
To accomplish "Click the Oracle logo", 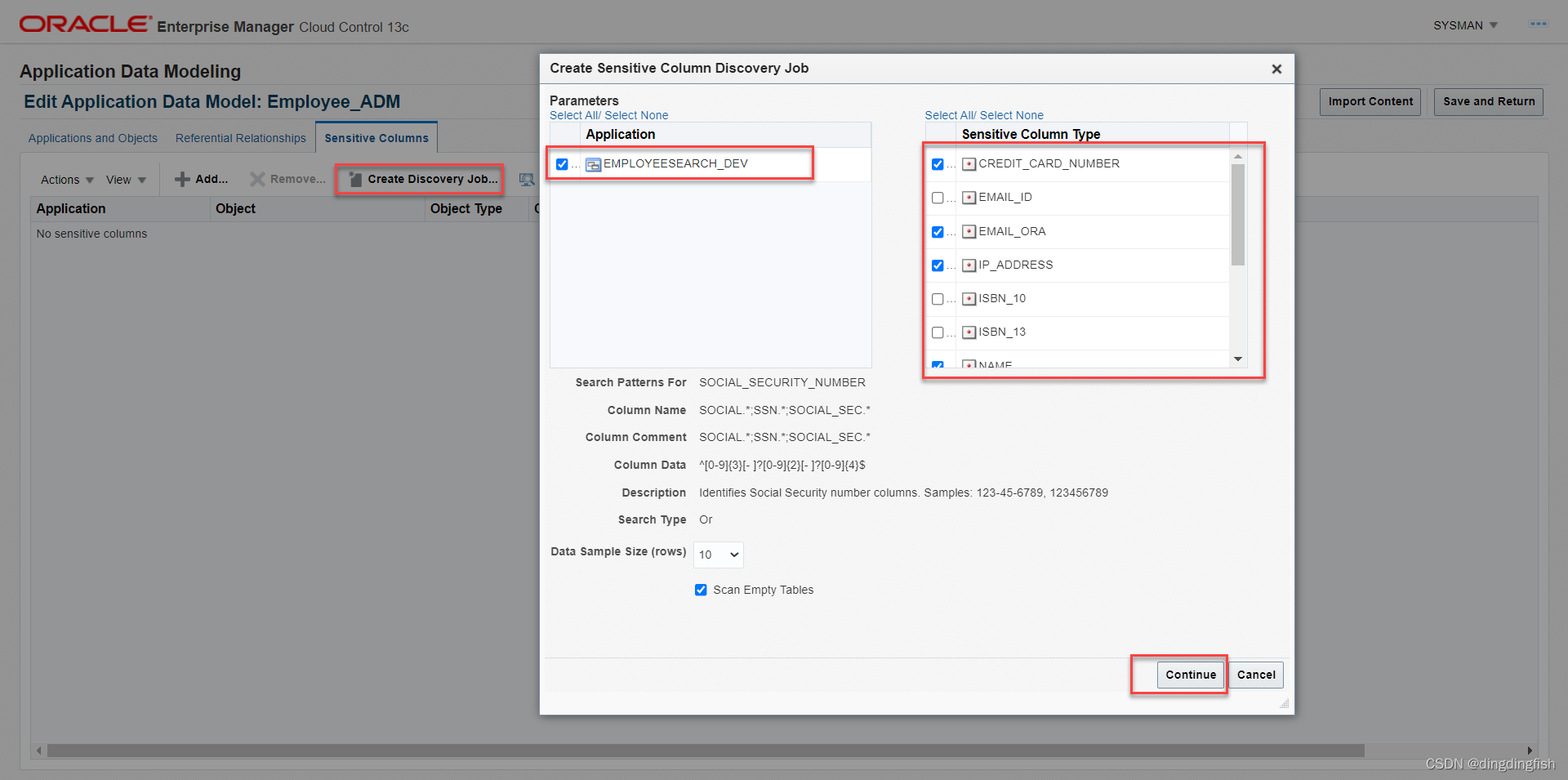I will coord(86,25).
